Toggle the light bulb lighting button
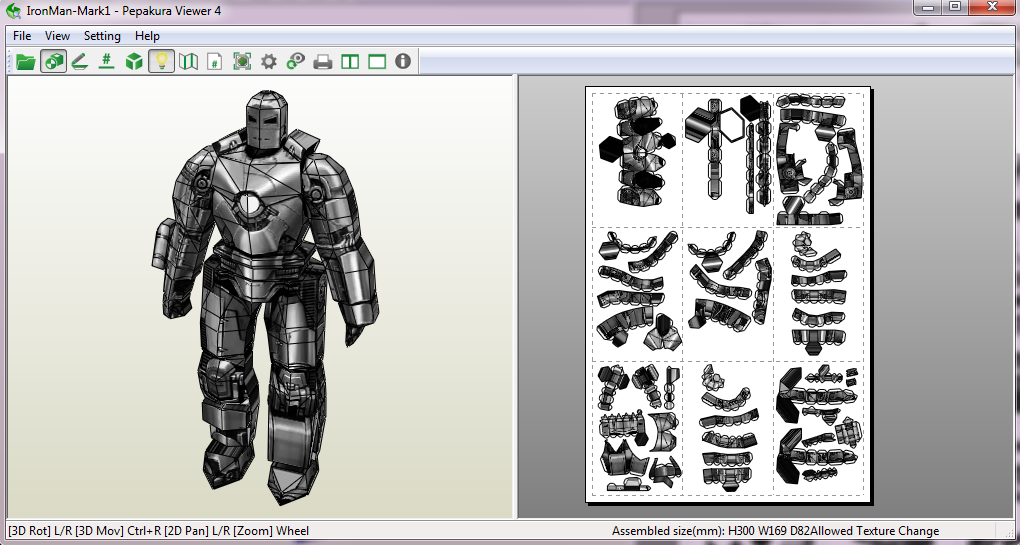The width and height of the screenshot is (1020, 545). [161, 62]
